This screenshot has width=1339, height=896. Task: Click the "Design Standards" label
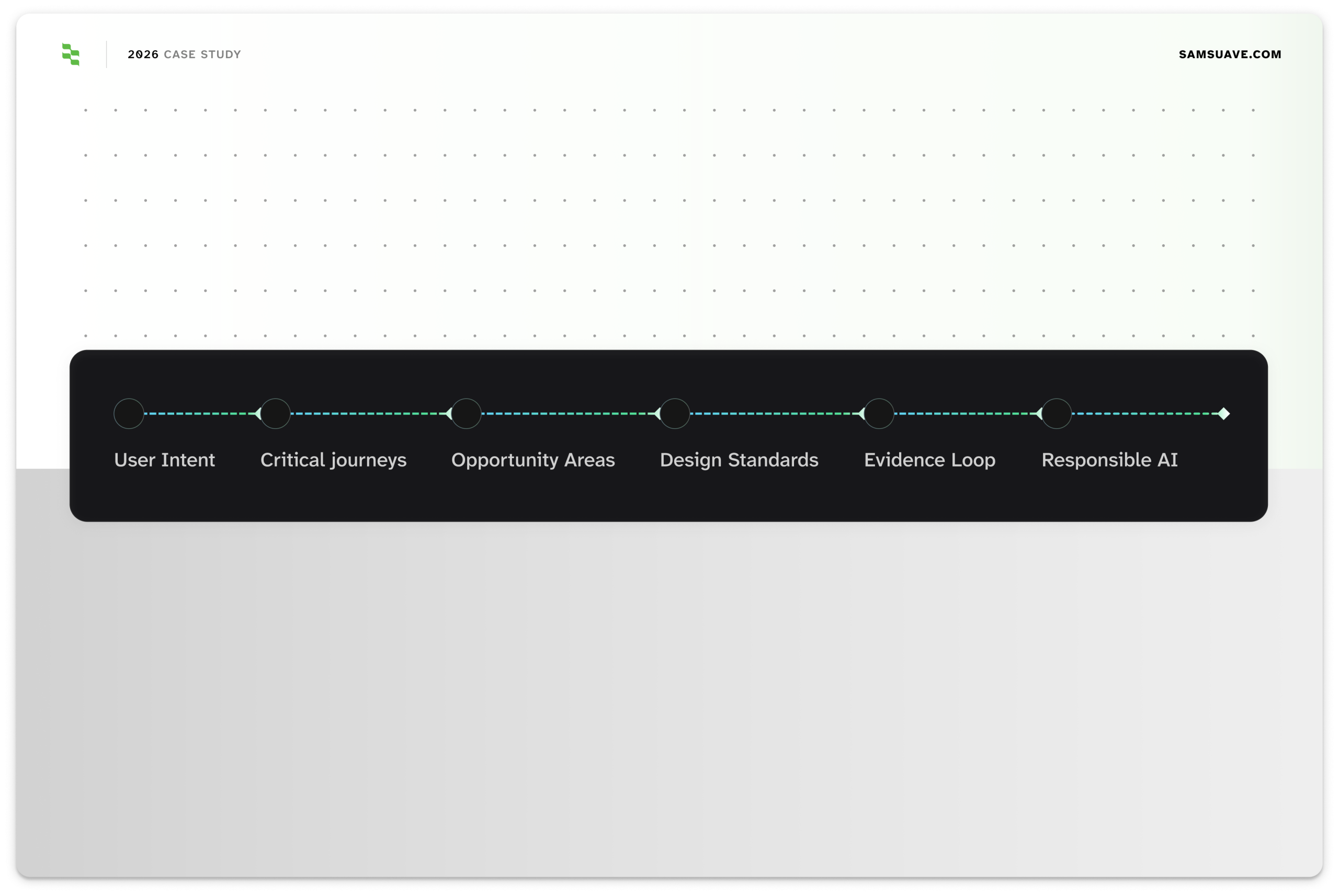pos(739,460)
